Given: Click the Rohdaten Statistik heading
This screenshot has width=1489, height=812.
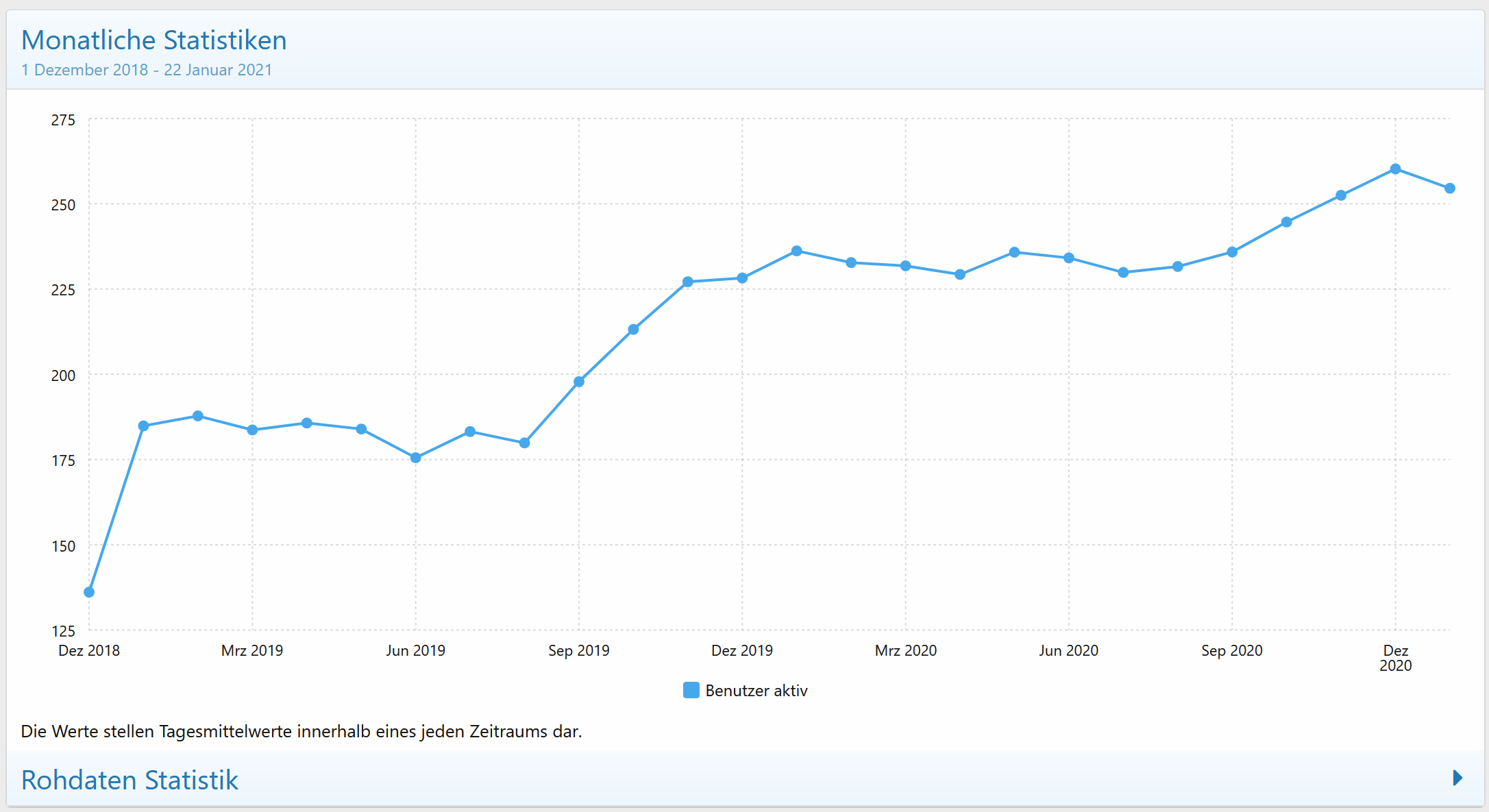Looking at the screenshot, I should 130,780.
